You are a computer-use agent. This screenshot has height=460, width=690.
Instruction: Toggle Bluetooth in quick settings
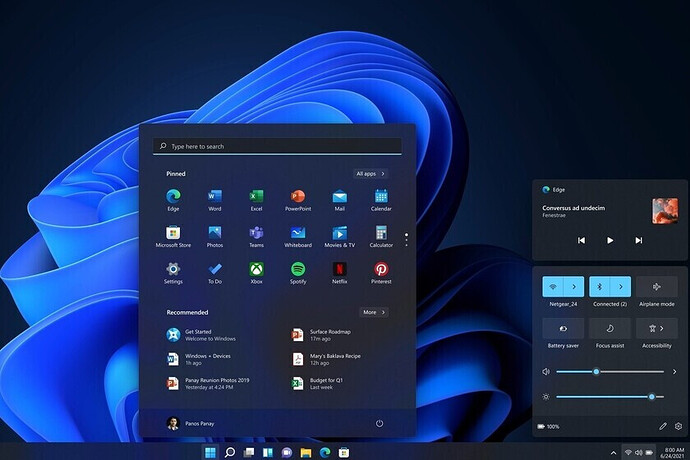pyautogui.click(x=599, y=287)
